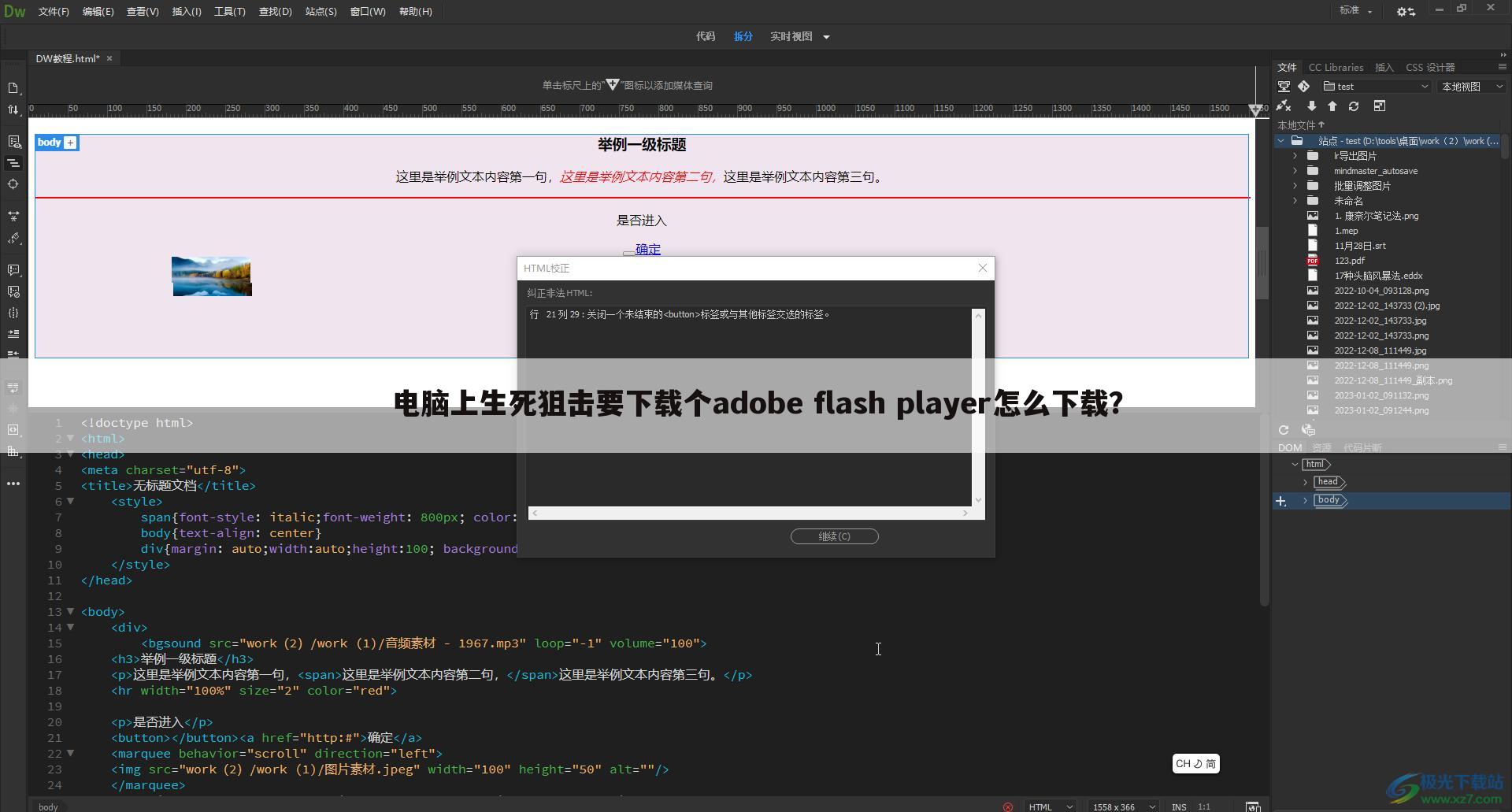
Task: Open the Files panel options menu
Action: [1503, 67]
